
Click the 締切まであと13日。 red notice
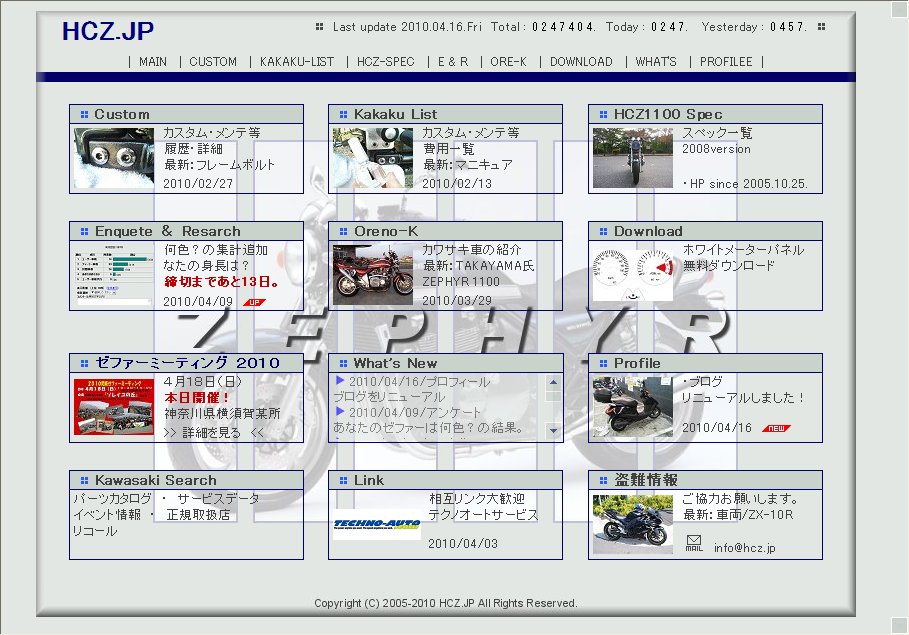point(222,282)
